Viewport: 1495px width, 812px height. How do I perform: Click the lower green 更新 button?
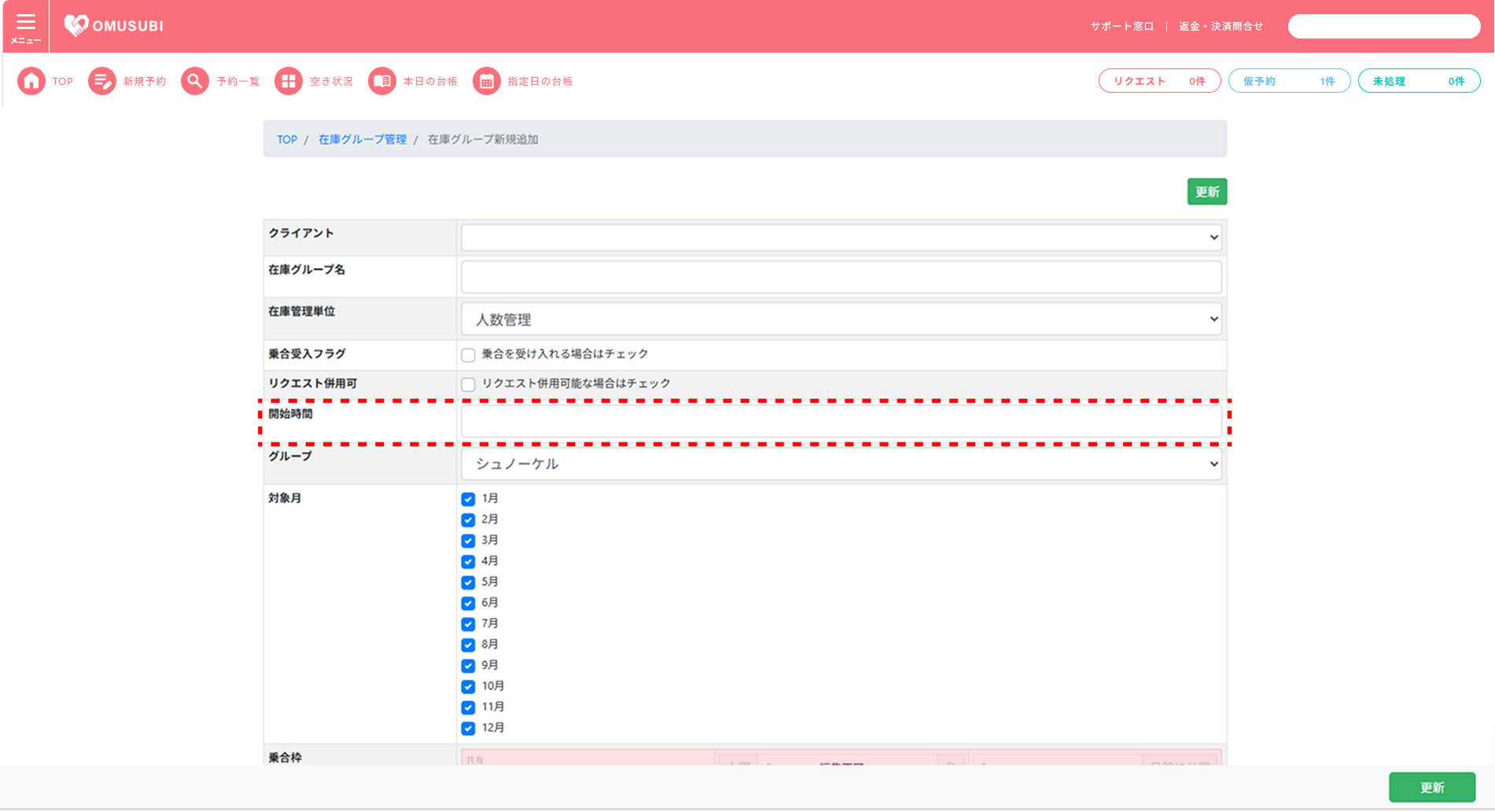(x=1432, y=787)
